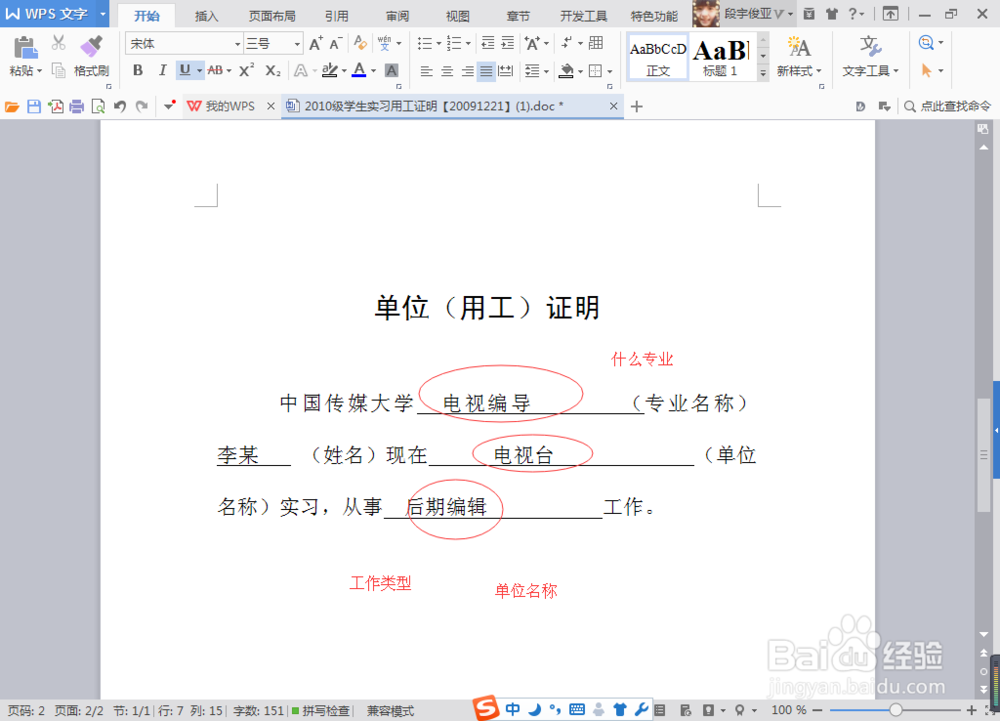1000x721 pixels.
Task: Click the increase indent icon
Action: click(508, 43)
